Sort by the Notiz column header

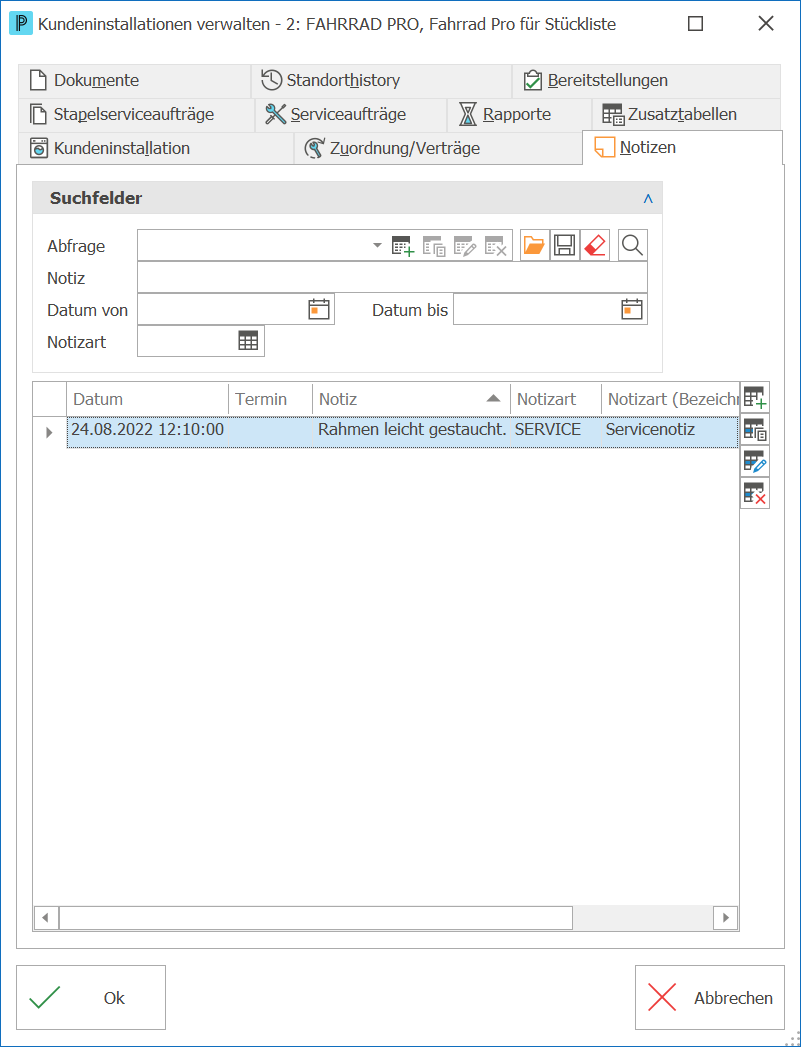411,399
